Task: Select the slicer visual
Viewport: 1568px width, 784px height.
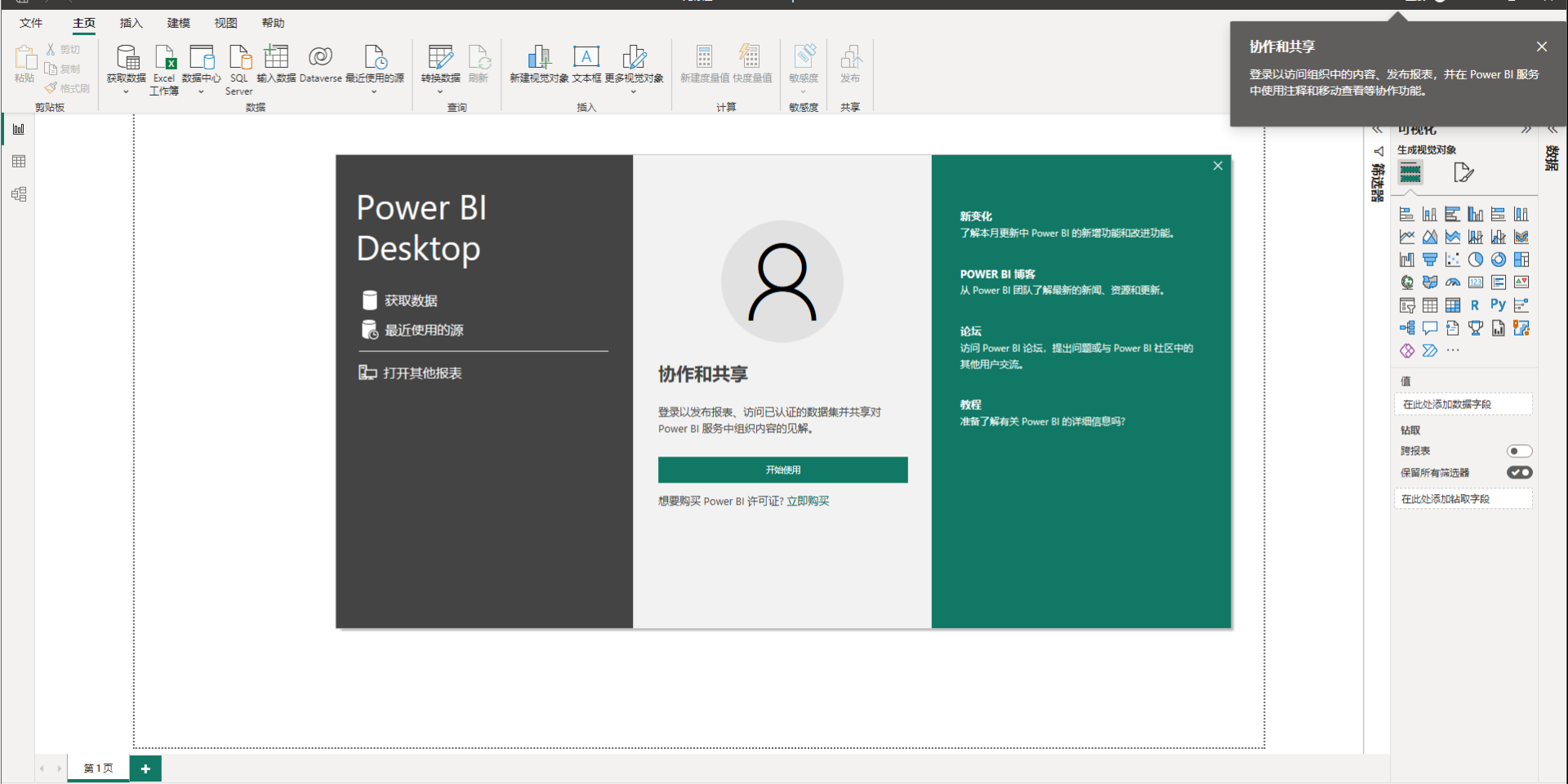Action: [1406, 305]
